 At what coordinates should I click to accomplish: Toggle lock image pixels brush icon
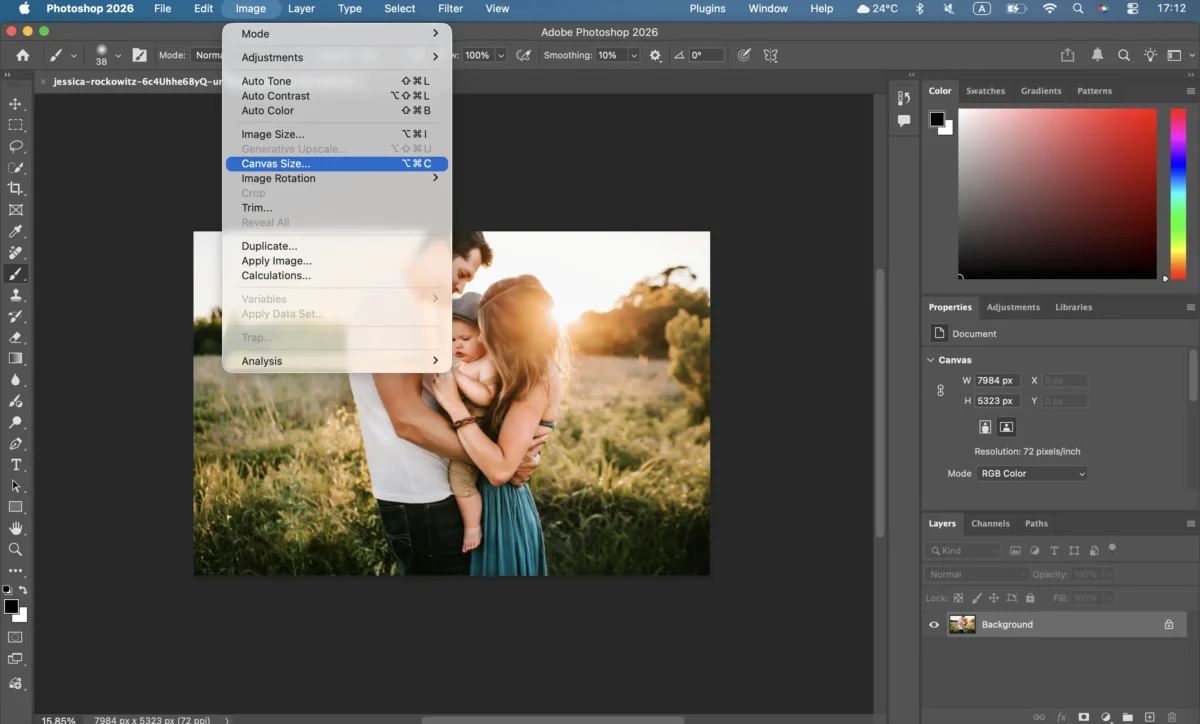(976, 598)
